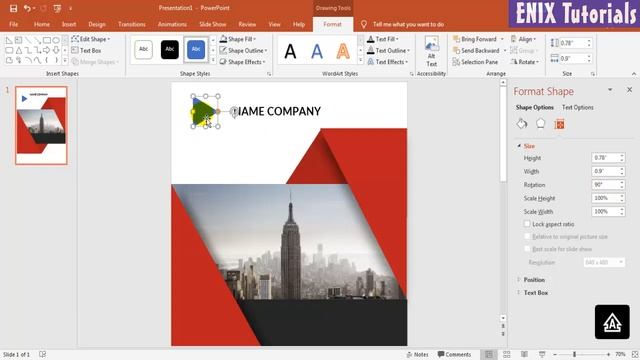This screenshot has width=640, height=360.
Task: Click Notes button in status bar
Action: pyautogui.click(x=418, y=354)
